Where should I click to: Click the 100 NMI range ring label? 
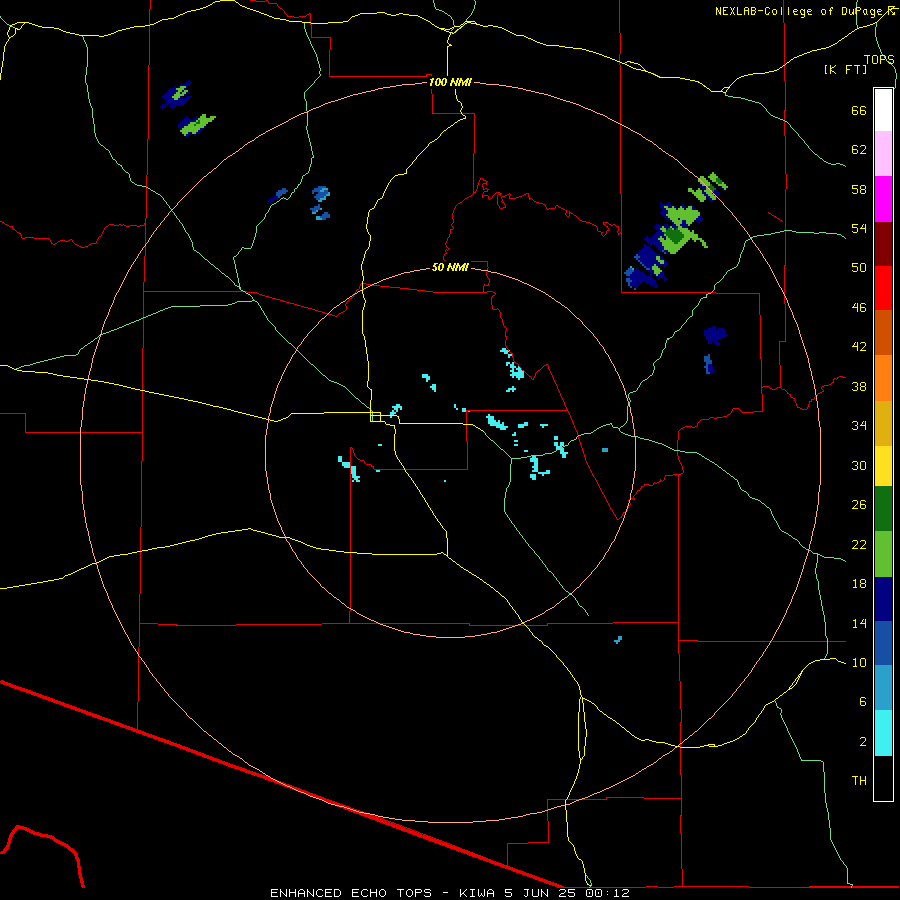(450, 82)
